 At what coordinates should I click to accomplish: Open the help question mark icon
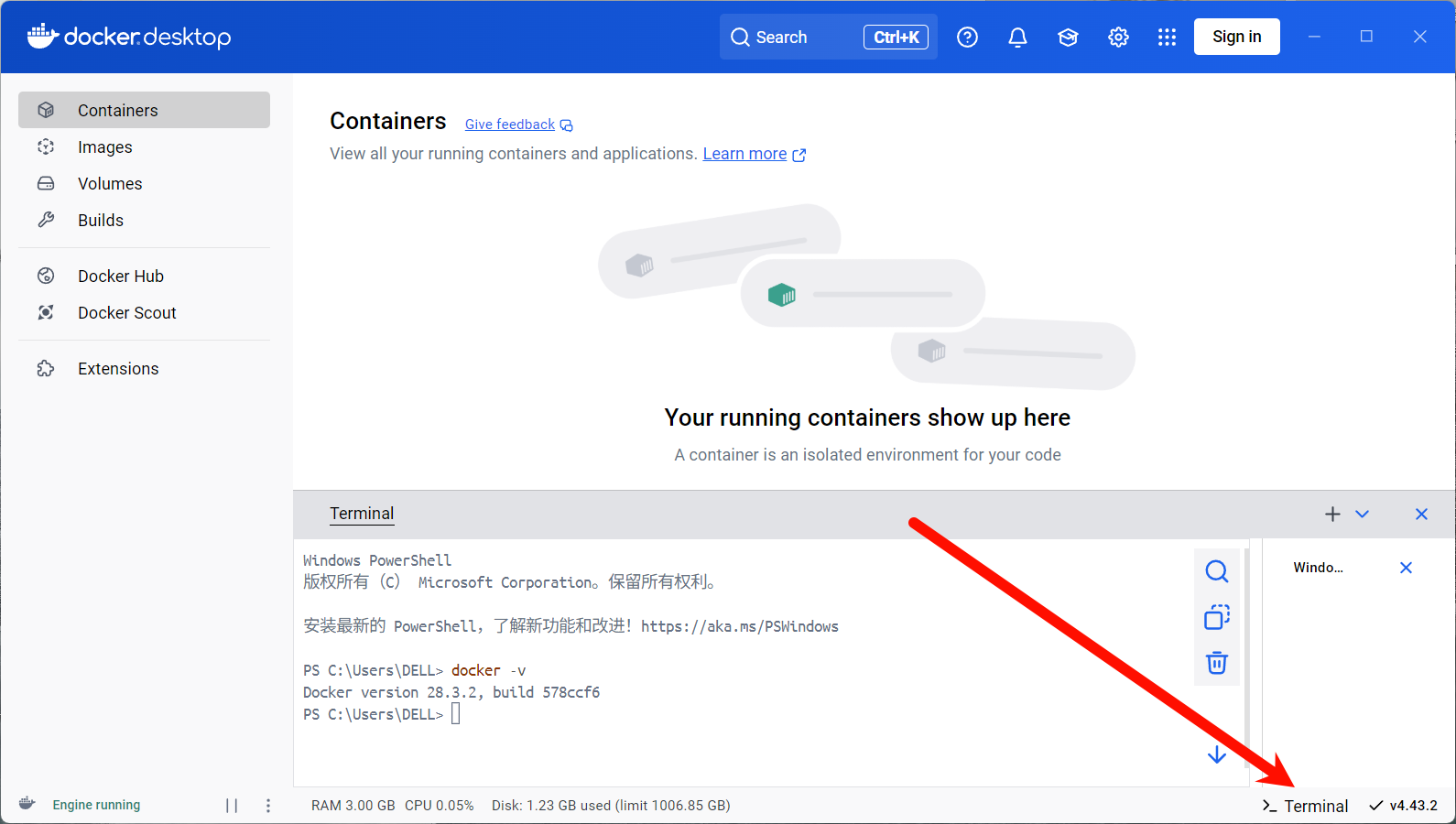coord(967,37)
